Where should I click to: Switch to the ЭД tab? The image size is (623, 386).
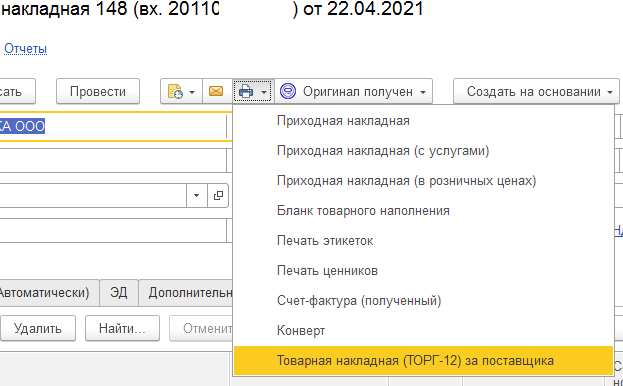click(118, 293)
